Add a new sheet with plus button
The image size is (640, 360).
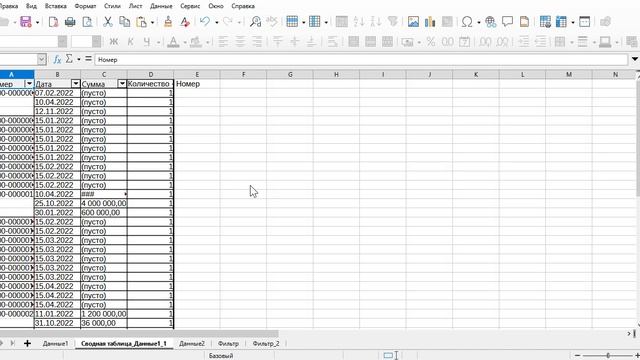27,344
